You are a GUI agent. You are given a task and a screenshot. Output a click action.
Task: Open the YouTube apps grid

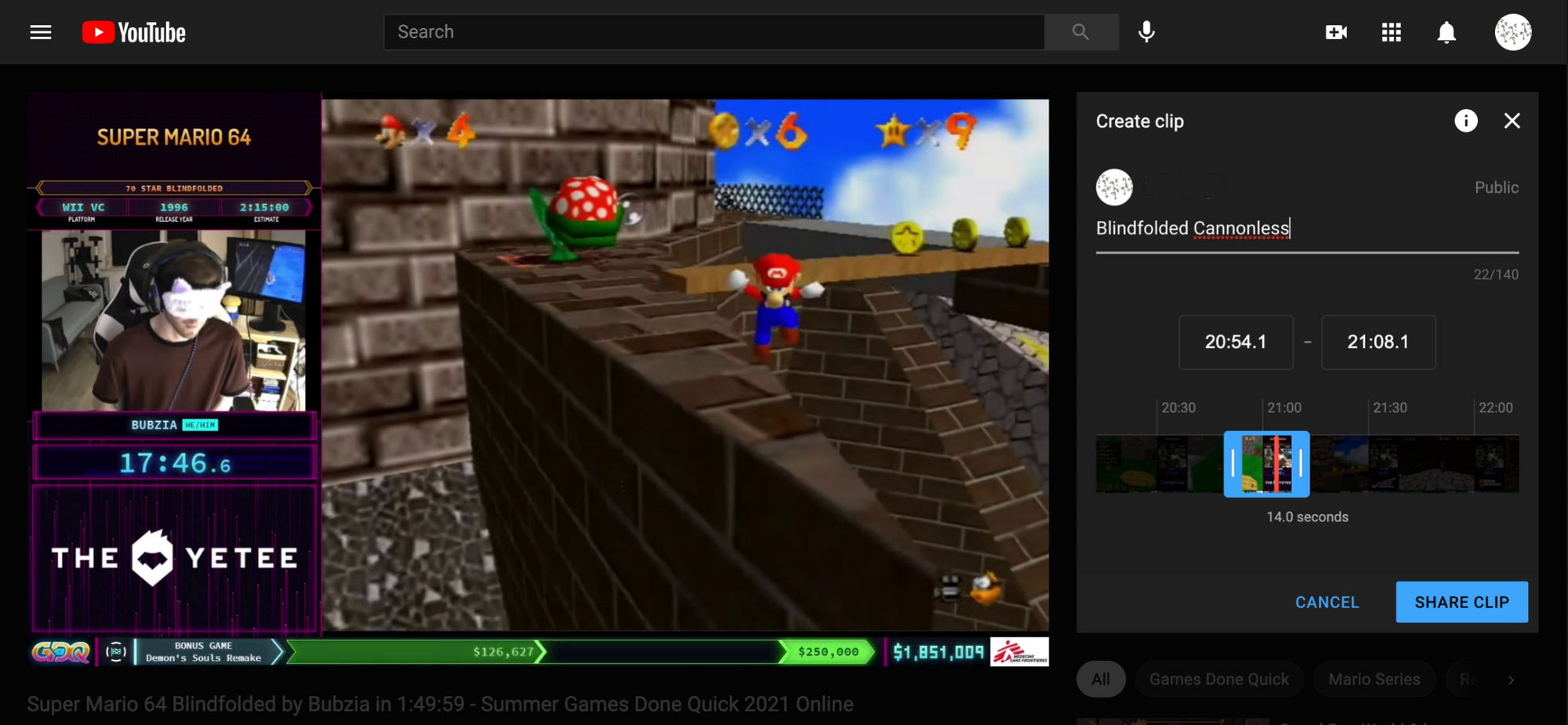tap(1391, 32)
